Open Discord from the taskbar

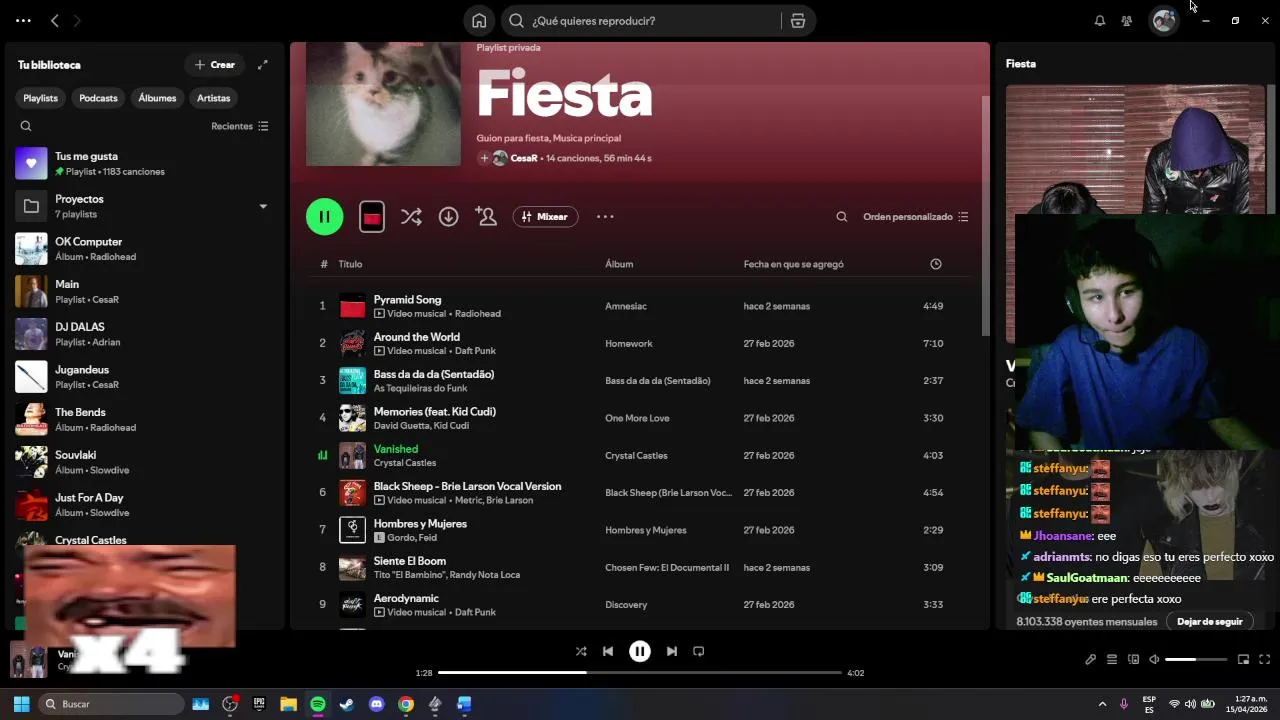(376, 704)
